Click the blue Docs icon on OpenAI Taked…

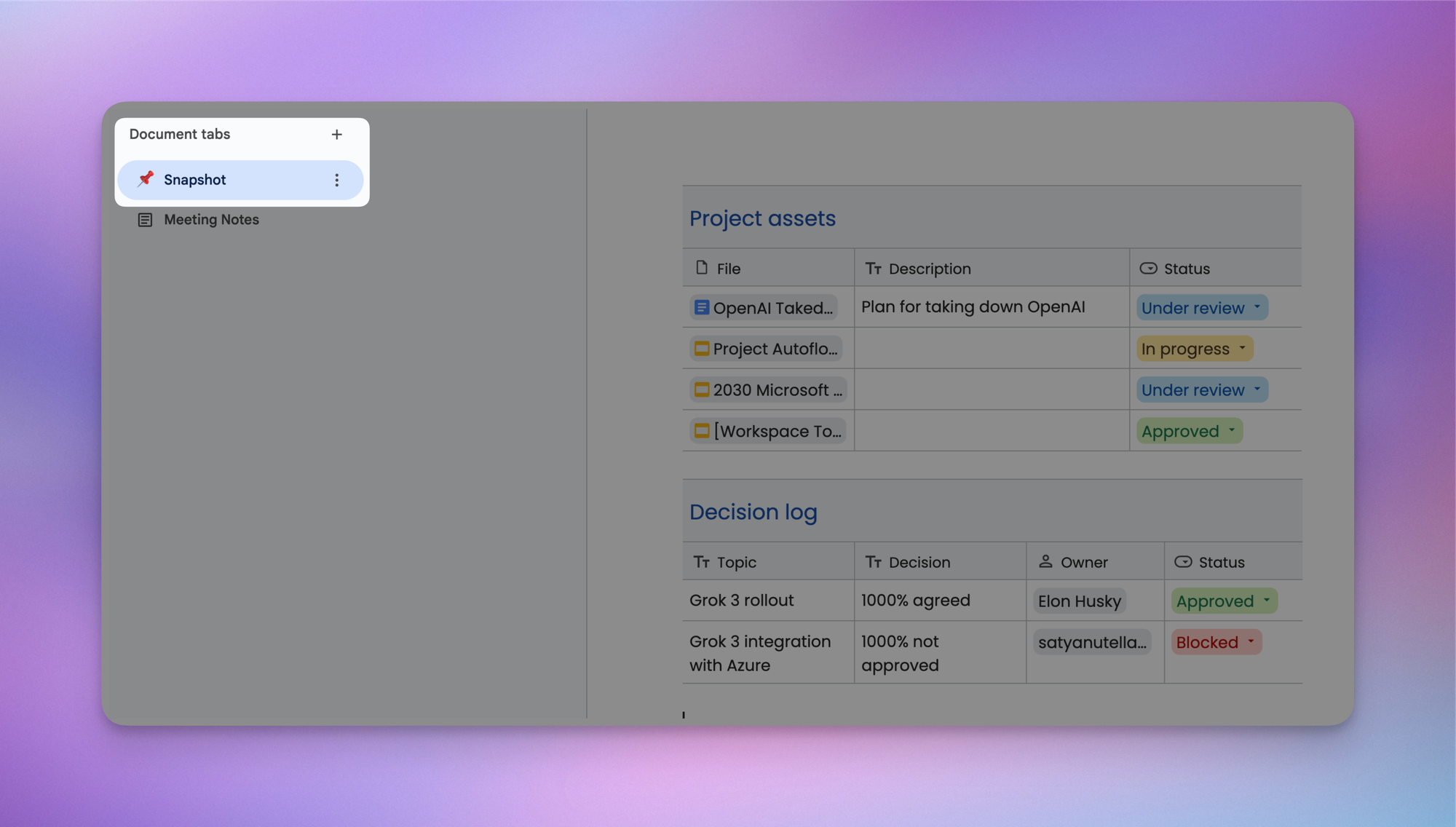pos(702,307)
